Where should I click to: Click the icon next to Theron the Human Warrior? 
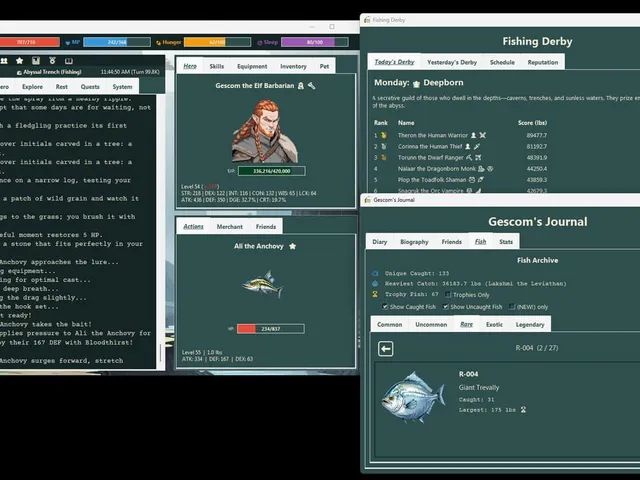click(473, 135)
